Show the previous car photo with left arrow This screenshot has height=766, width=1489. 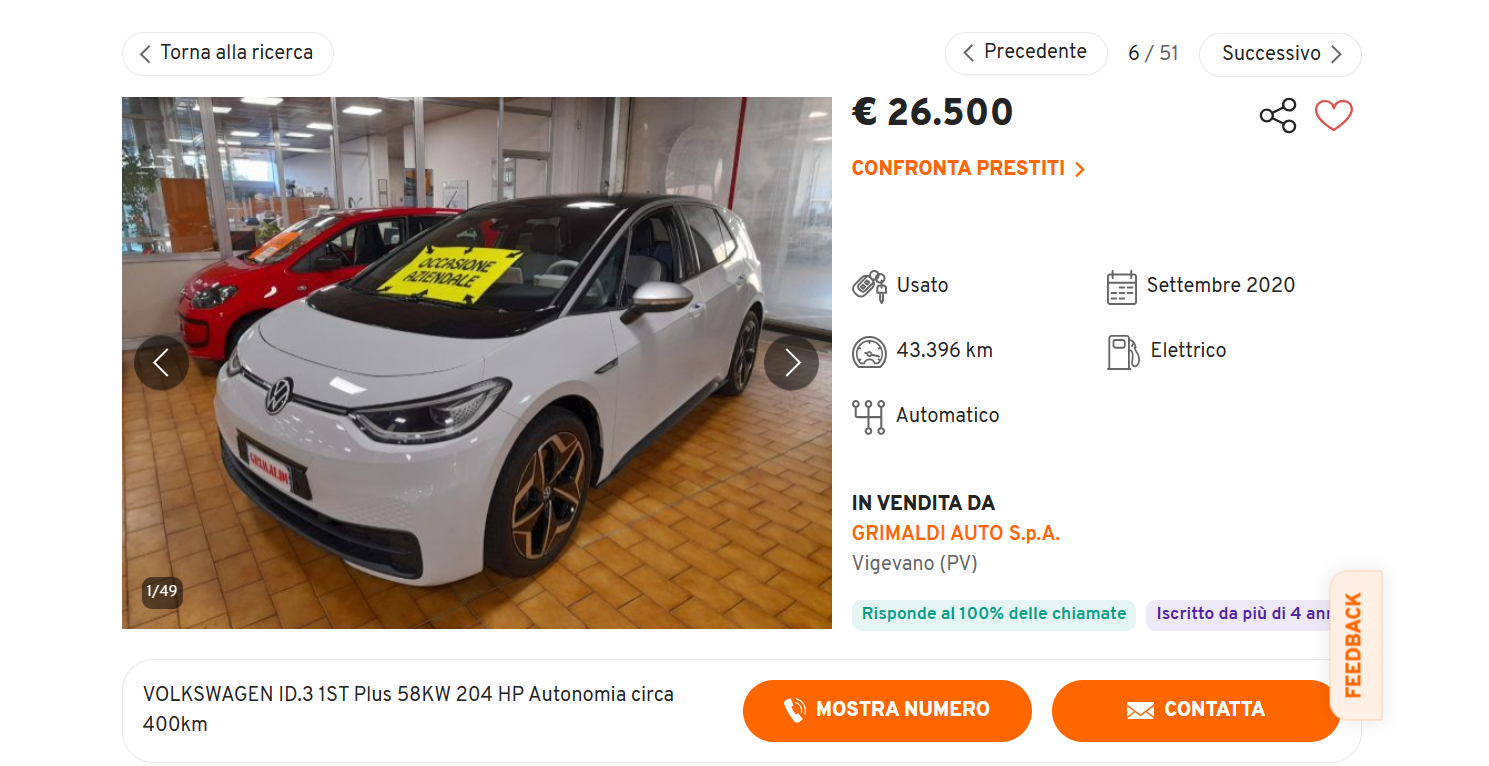(x=162, y=362)
